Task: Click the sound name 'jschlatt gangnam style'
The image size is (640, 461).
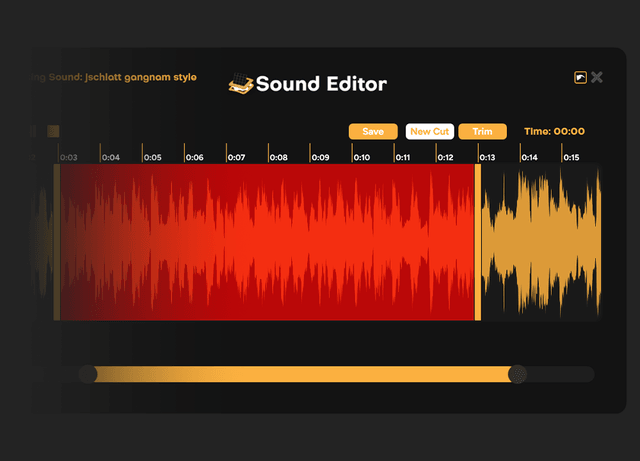Action: click(x=141, y=77)
